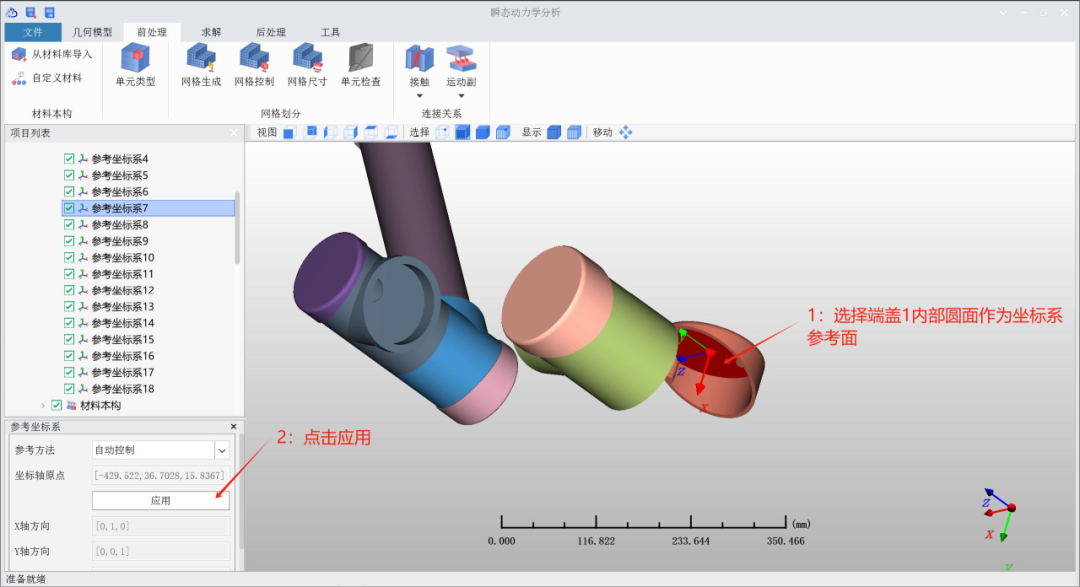Close the 项目列表 panel
This screenshot has width=1080, height=587.
(233, 133)
